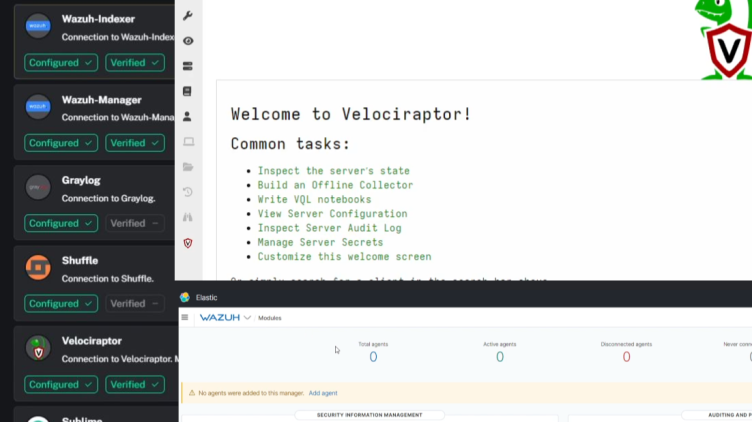Click the Graylog integration logo

(x=38, y=187)
